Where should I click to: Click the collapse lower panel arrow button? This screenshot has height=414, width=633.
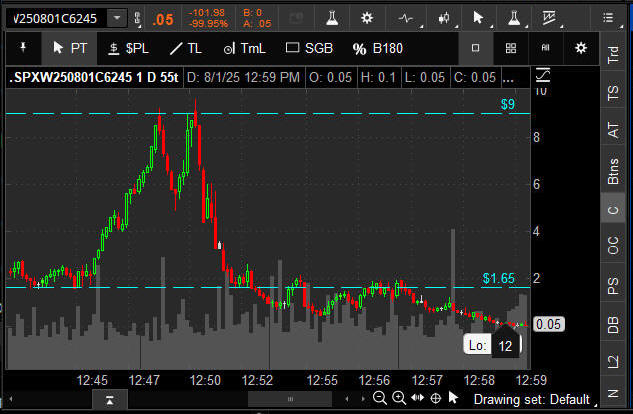[x=110, y=400]
